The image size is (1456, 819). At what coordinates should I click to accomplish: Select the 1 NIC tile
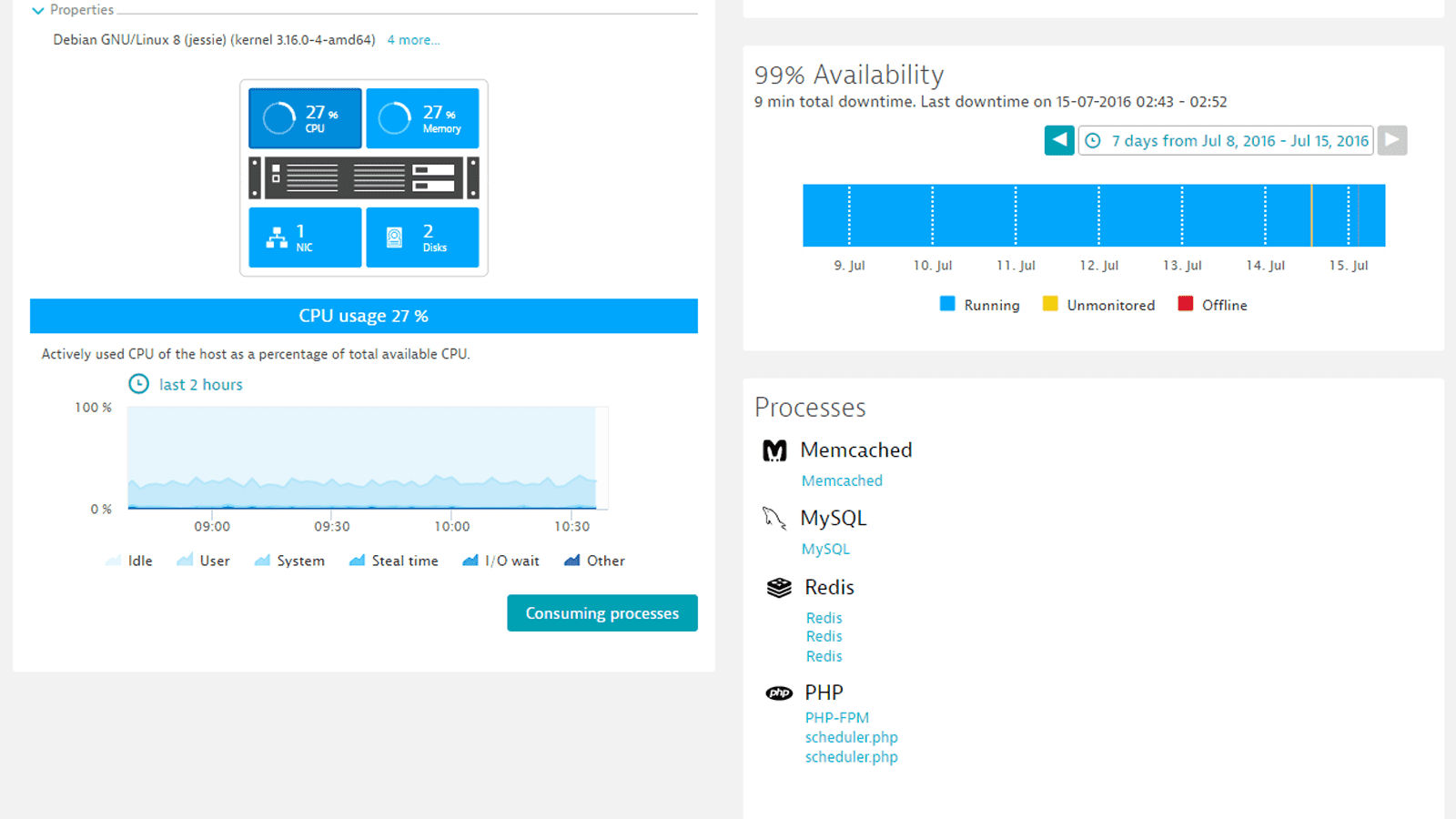click(305, 238)
